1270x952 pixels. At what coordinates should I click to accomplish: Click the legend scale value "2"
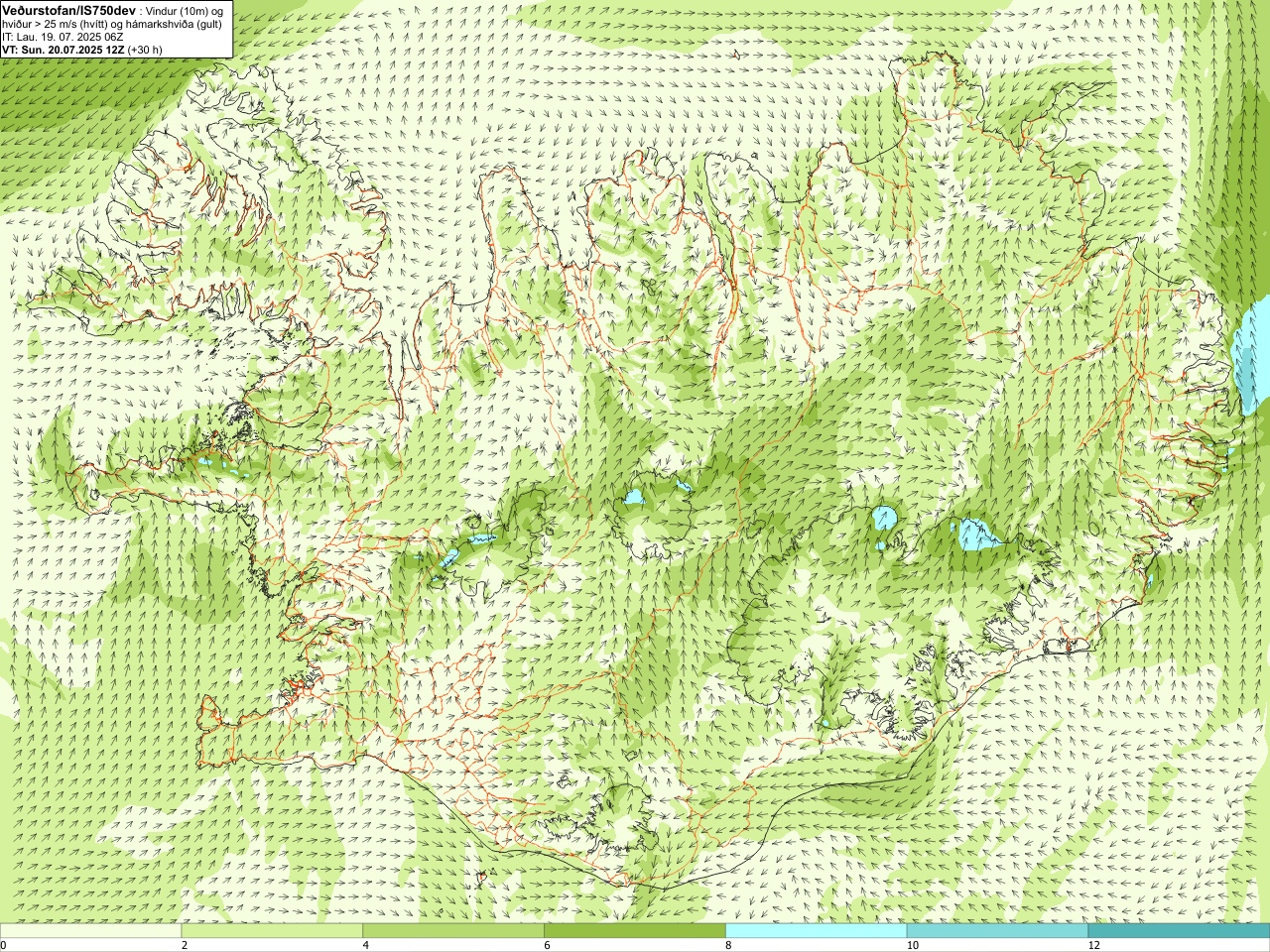pos(185,946)
